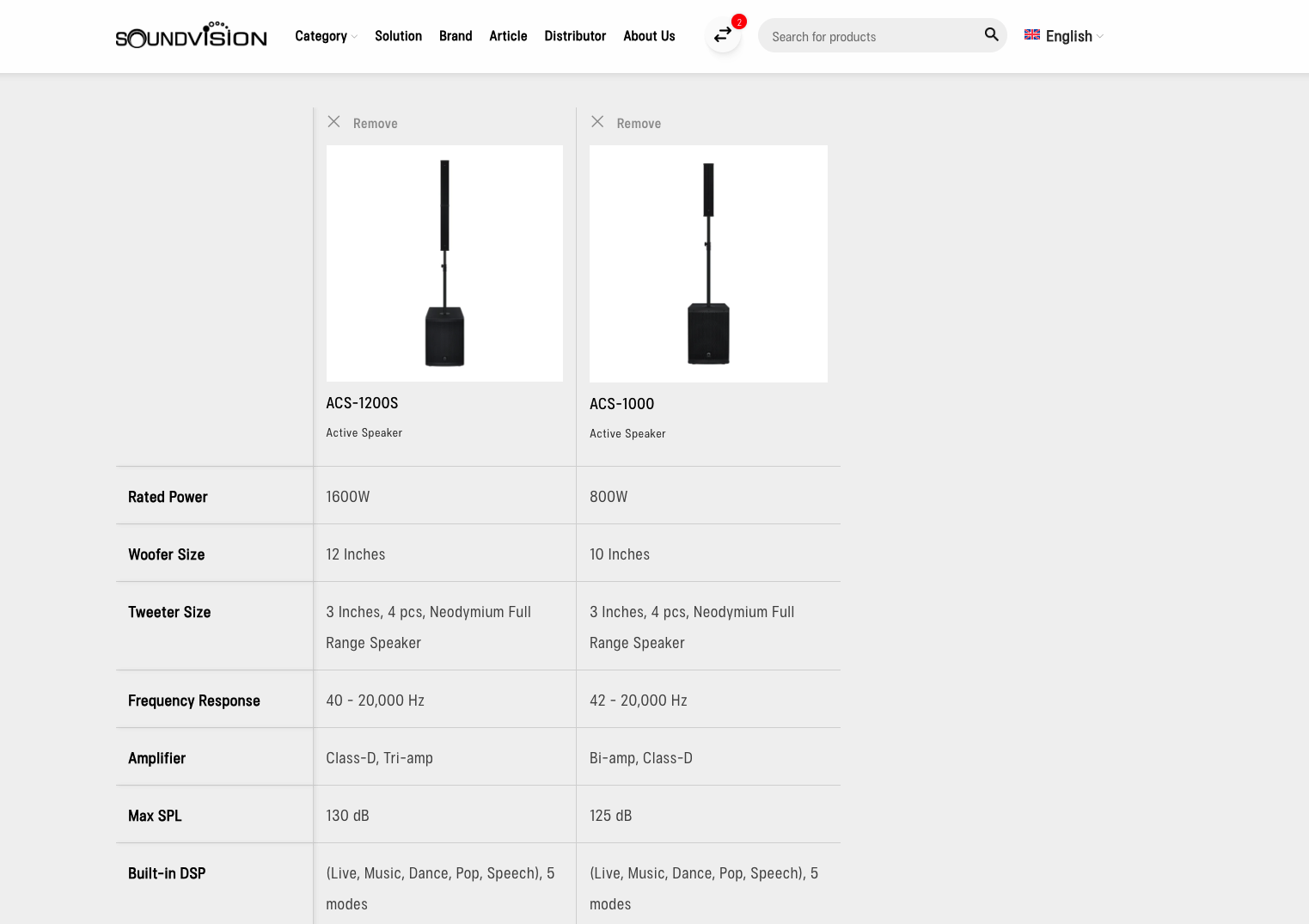
Task: Go to the Brand page
Action: (456, 36)
